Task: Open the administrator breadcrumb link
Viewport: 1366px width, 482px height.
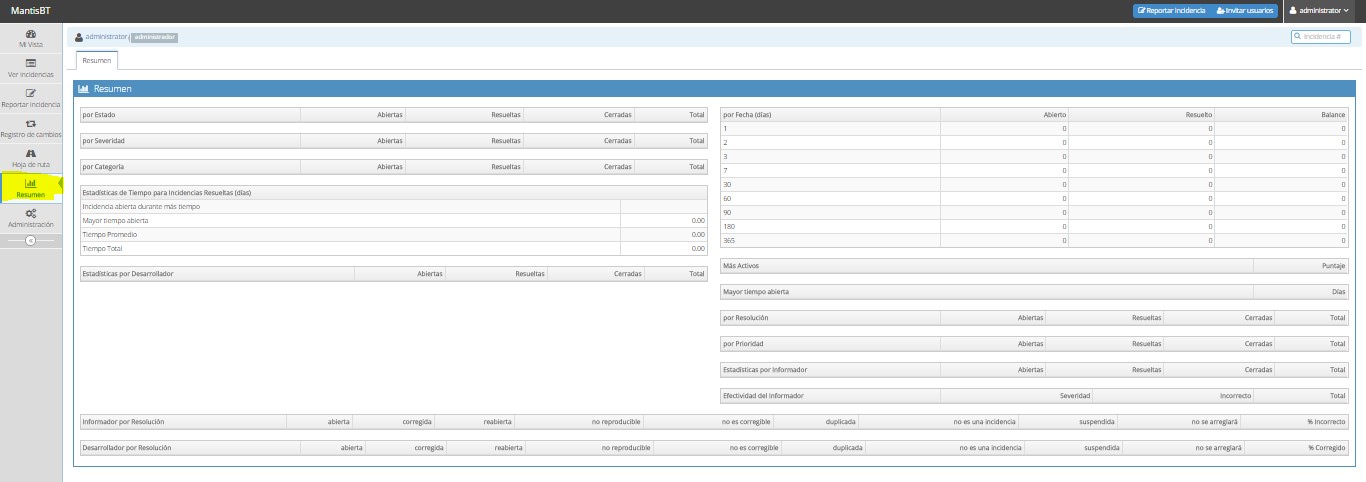Action: (x=106, y=37)
